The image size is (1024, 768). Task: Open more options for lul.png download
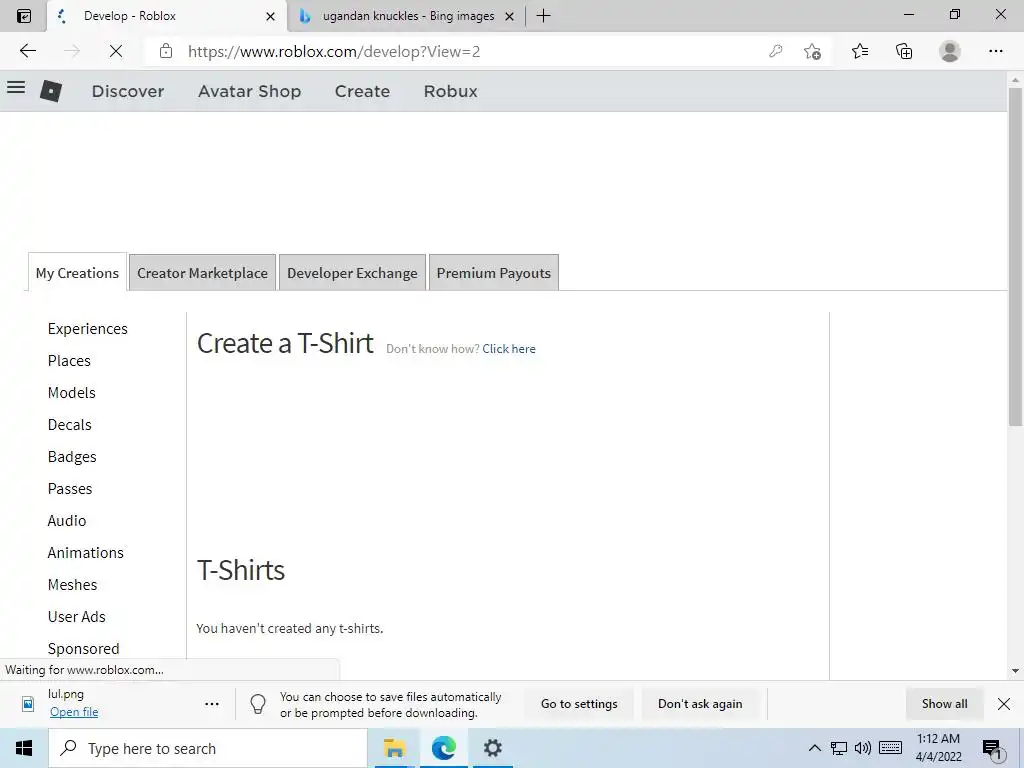click(x=212, y=704)
